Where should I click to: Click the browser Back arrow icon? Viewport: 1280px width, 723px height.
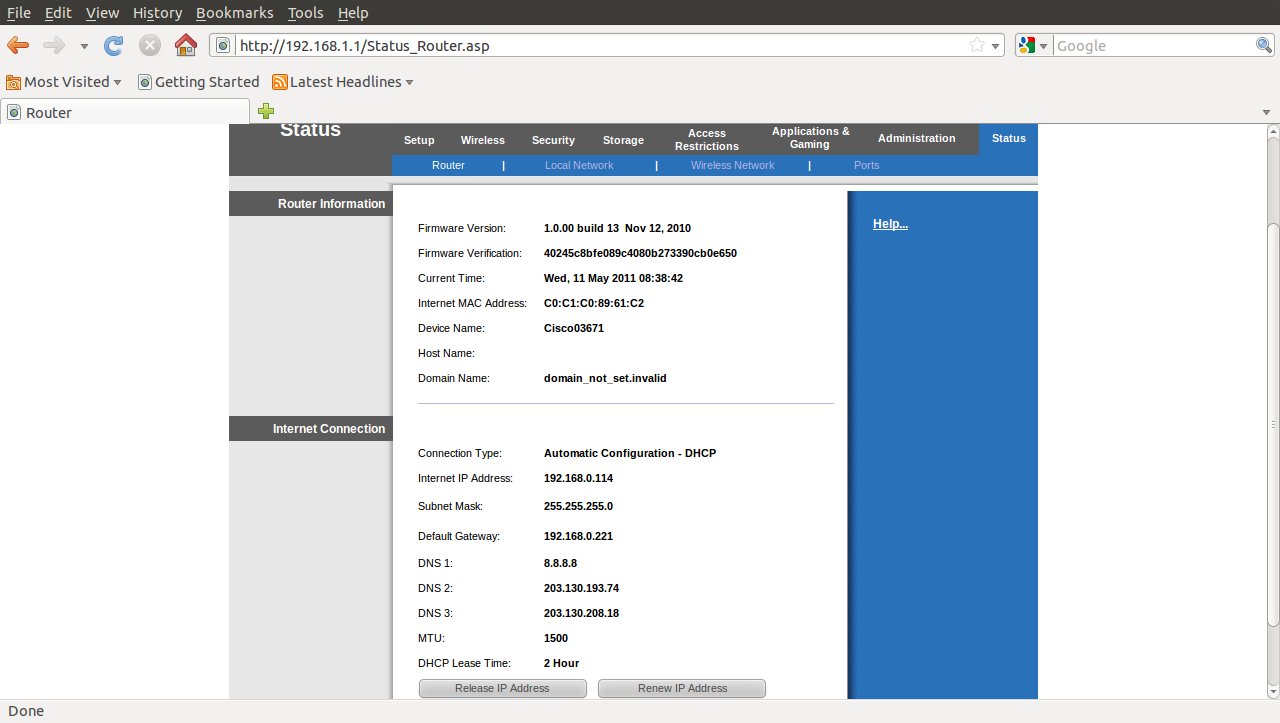point(18,45)
